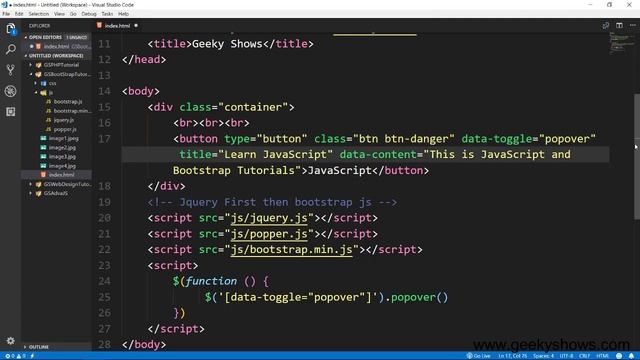Open the js/popper.js script link
The height and width of the screenshot is (360, 640).
[269, 234]
